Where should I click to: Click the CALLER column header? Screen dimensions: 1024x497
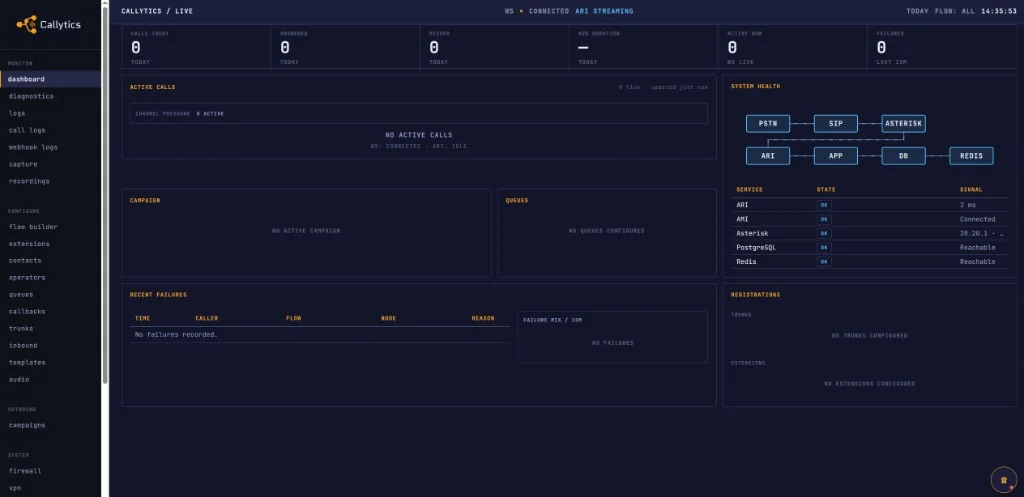pos(207,319)
